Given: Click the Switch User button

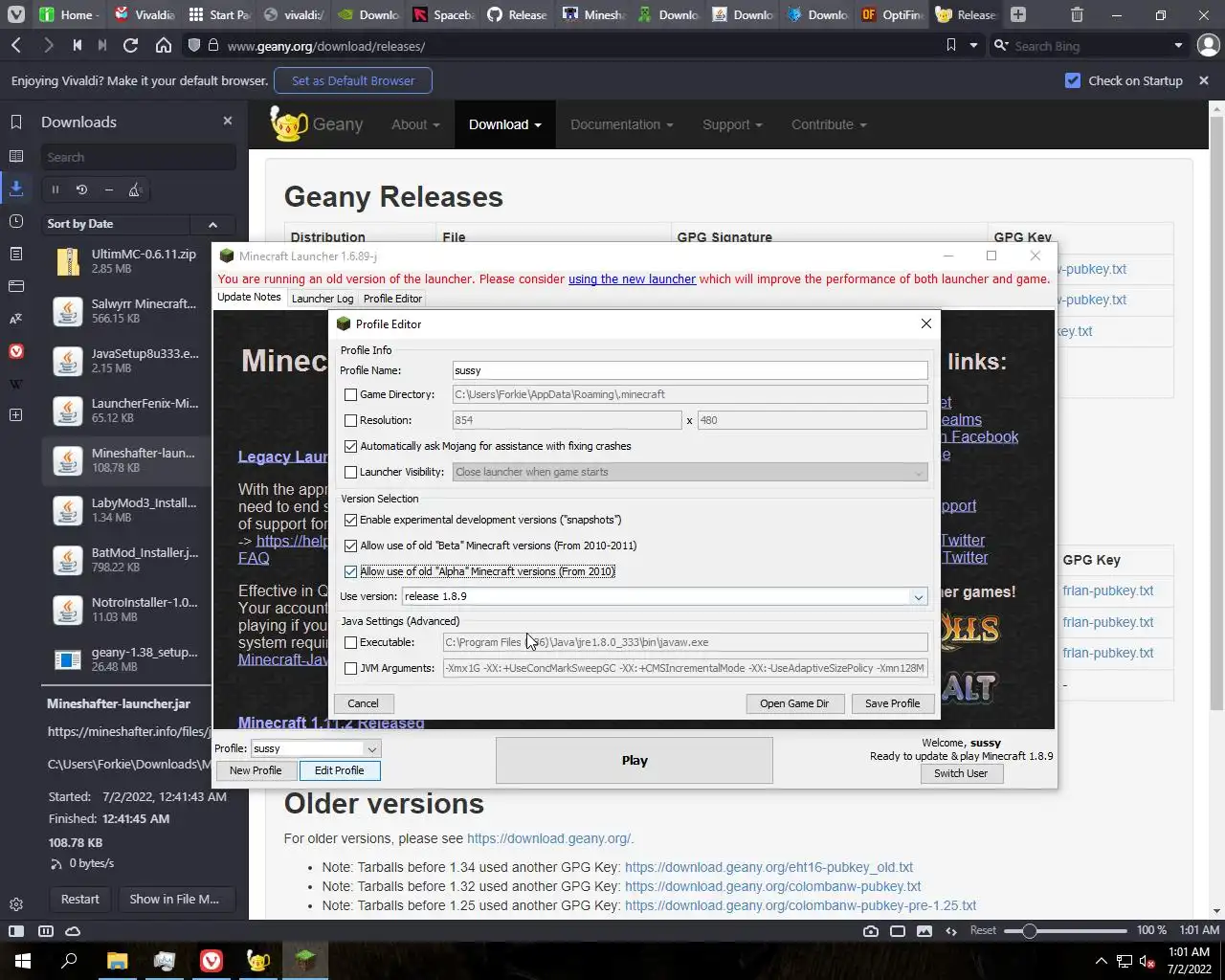Looking at the screenshot, I should (x=961, y=773).
